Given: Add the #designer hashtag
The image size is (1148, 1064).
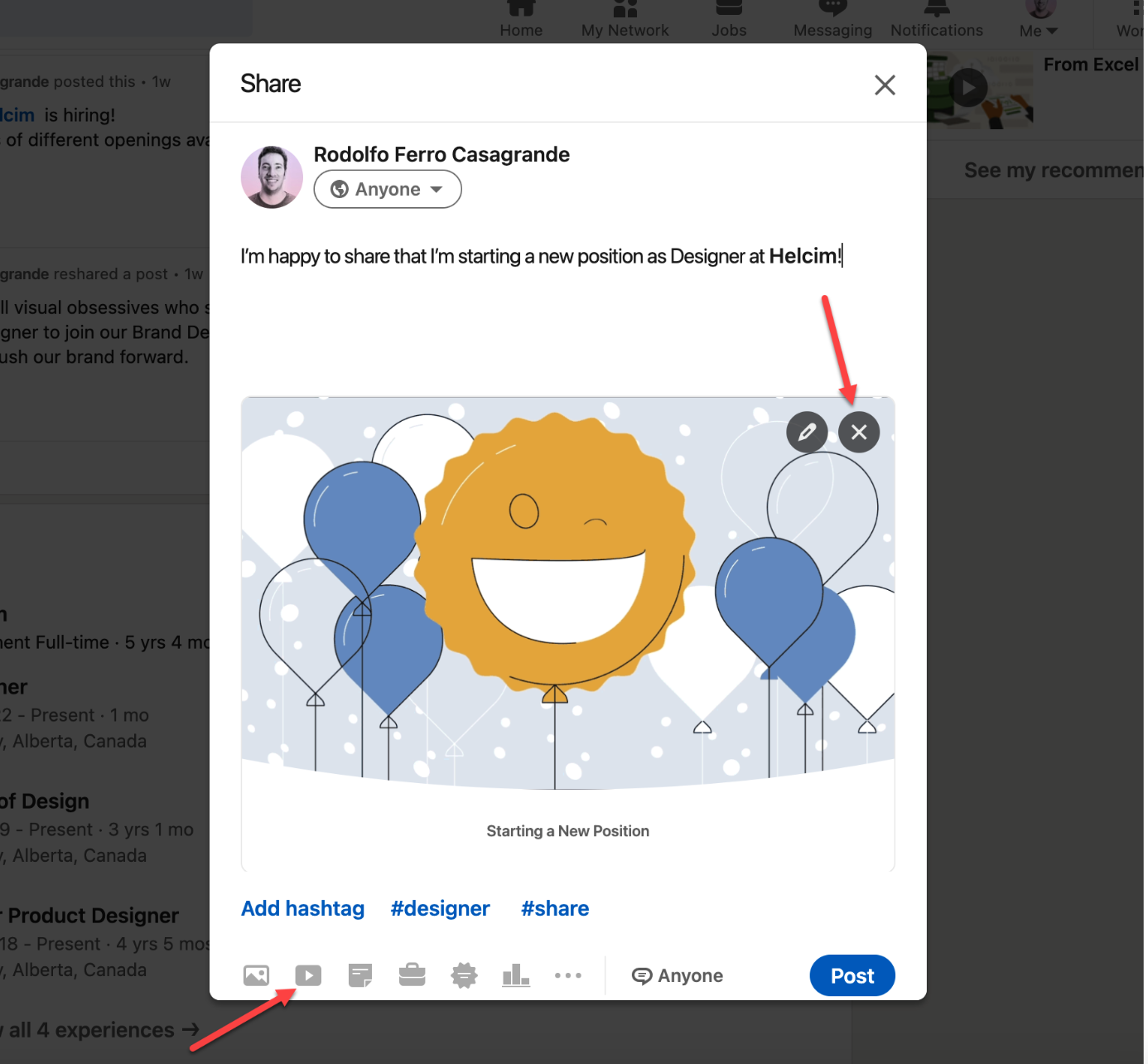Looking at the screenshot, I should pyautogui.click(x=441, y=908).
